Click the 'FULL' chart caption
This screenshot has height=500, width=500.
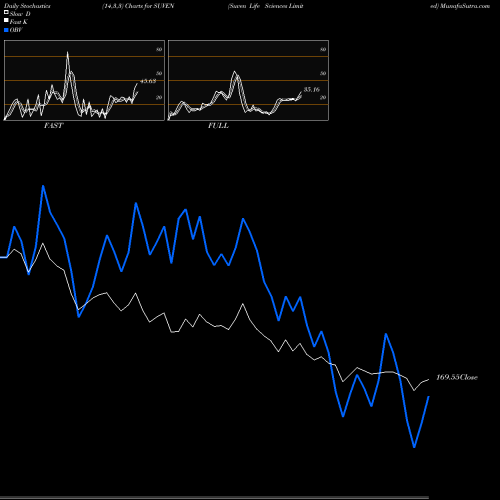(x=218, y=126)
